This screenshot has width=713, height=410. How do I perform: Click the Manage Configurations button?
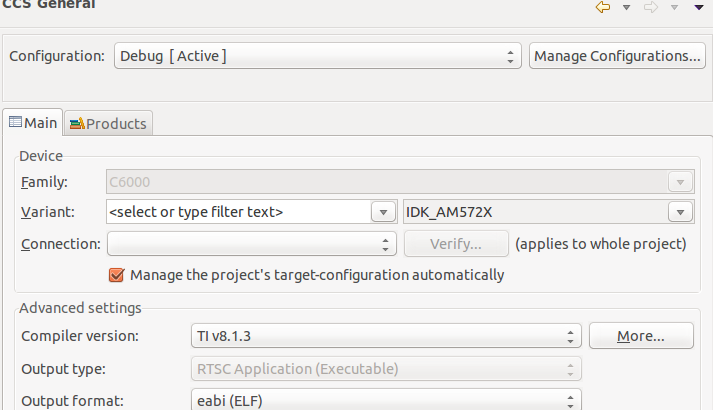tap(617, 56)
